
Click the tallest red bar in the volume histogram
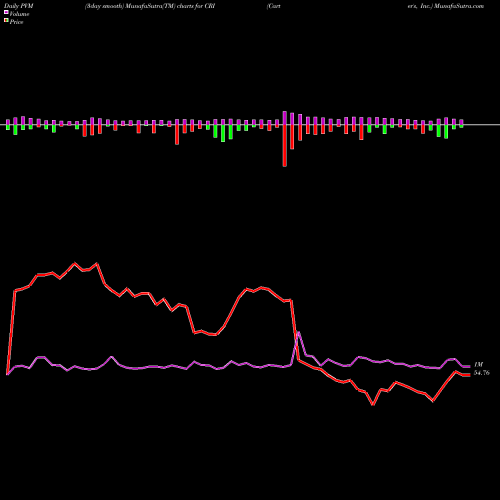coord(285,145)
